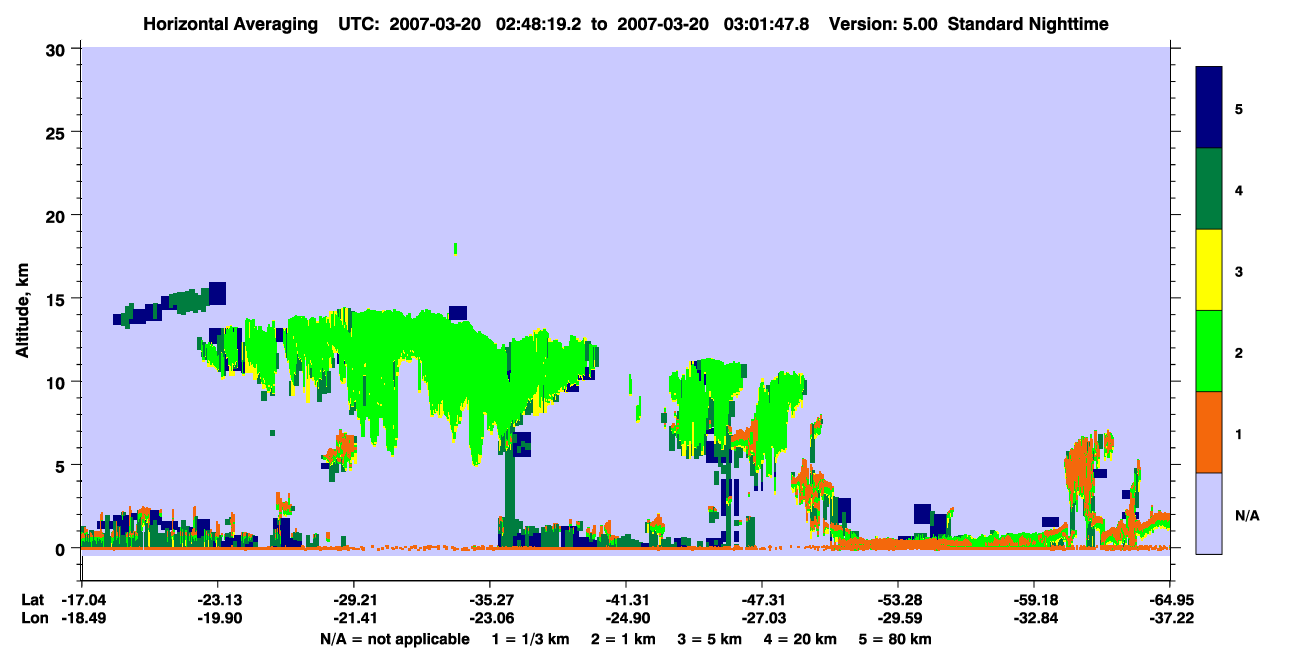
Task: Click the 'Lon' row label
Action: click(33, 619)
